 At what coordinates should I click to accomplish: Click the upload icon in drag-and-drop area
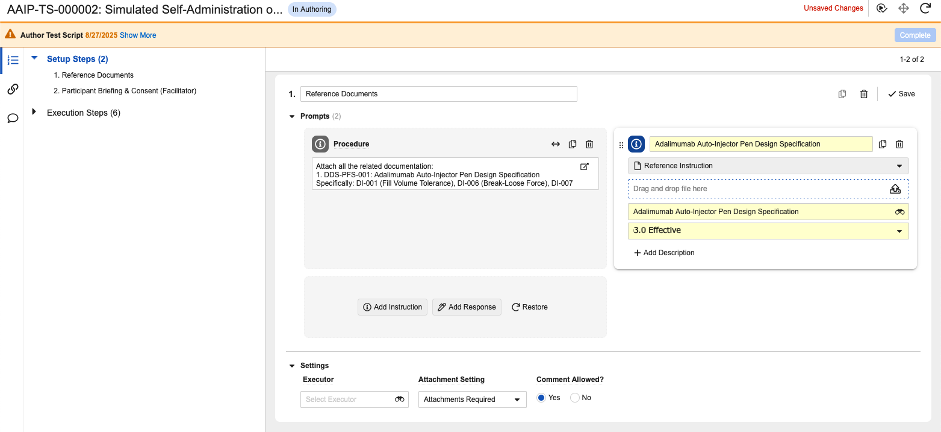[x=895, y=188]
